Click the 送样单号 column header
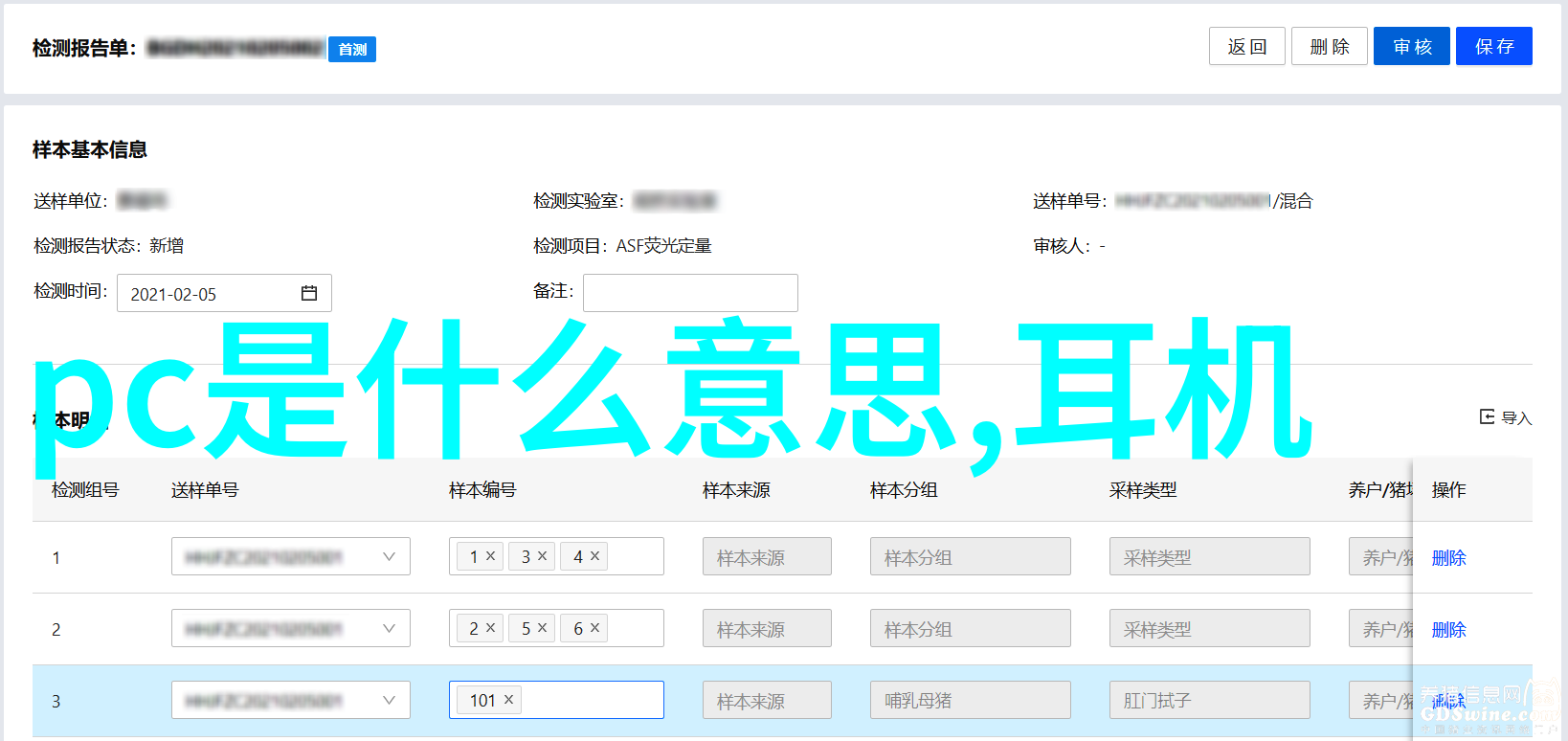The image size is (1568, 741). tap(205, 490)
